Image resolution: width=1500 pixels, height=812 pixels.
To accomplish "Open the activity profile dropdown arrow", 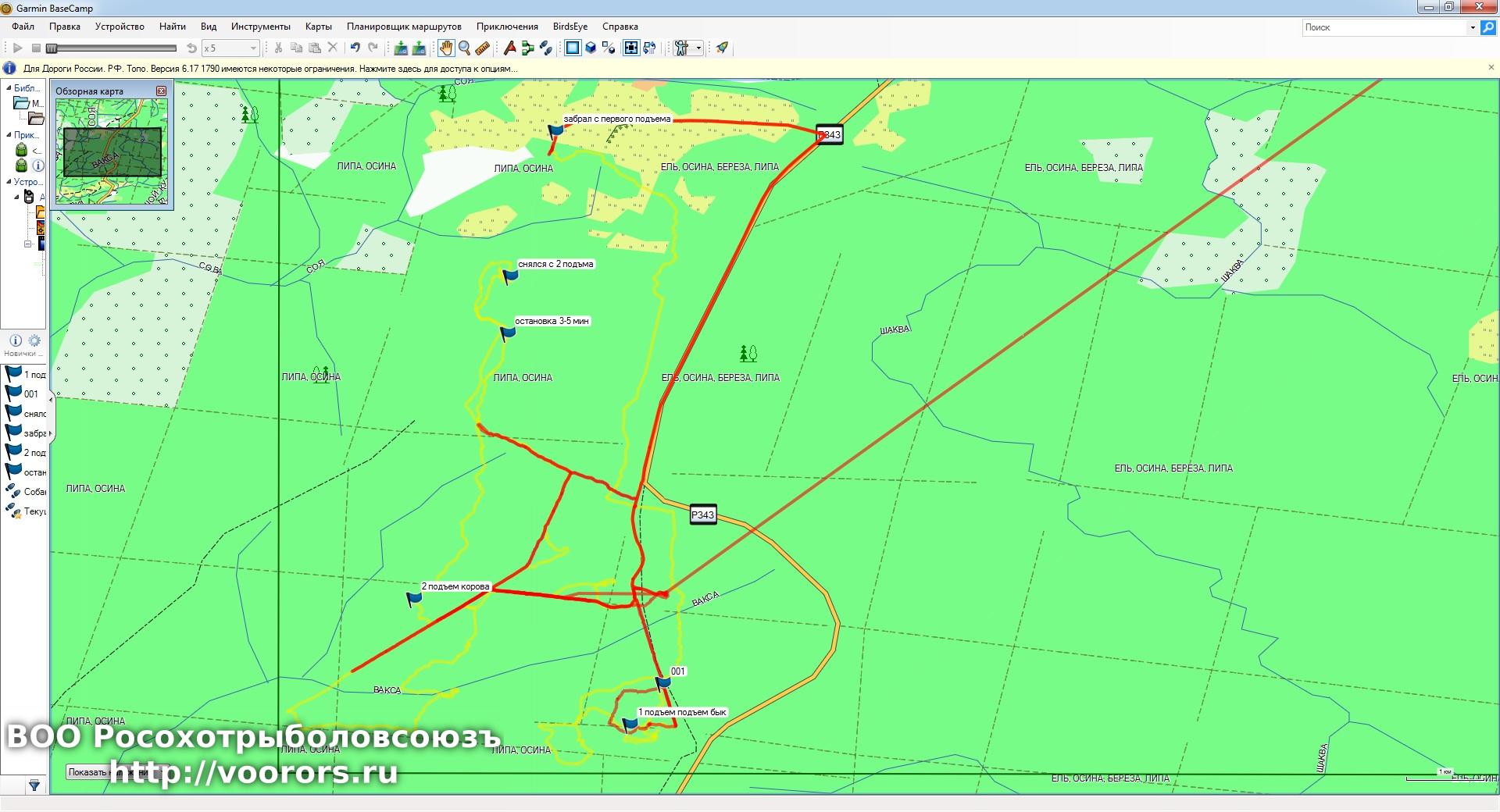I will (x=698, y=48).
